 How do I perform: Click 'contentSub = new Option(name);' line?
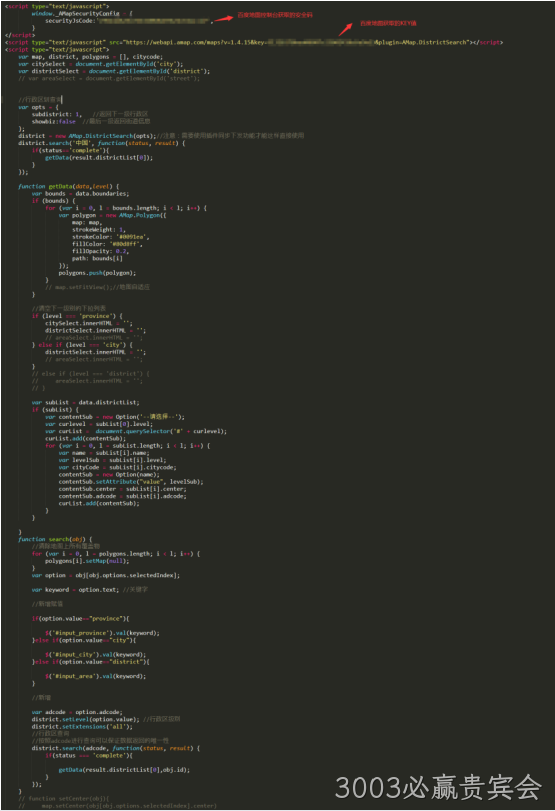pyautogui.click(x=109, y=475)
